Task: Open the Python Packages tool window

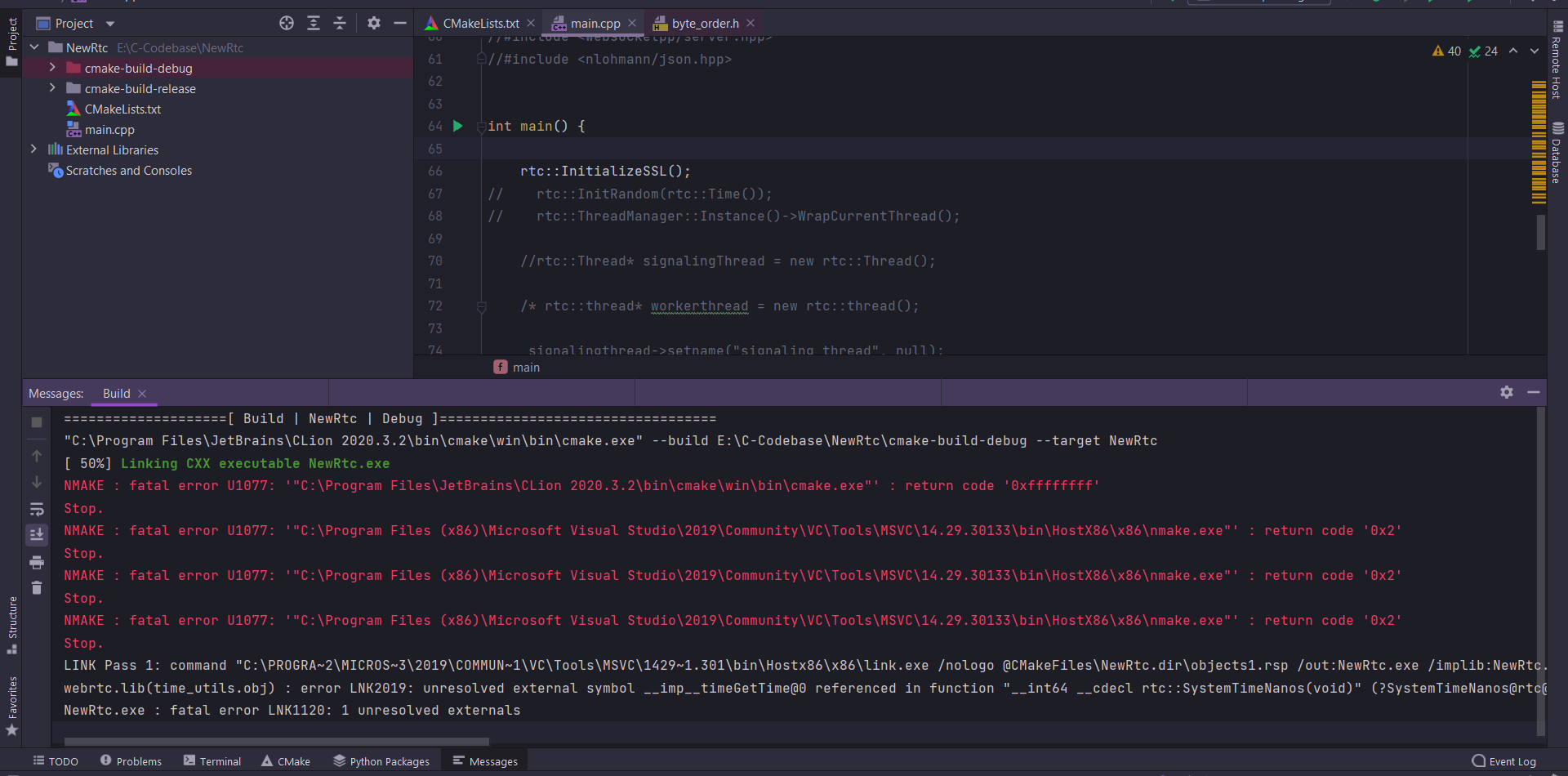Action: [x=381, y=761]
